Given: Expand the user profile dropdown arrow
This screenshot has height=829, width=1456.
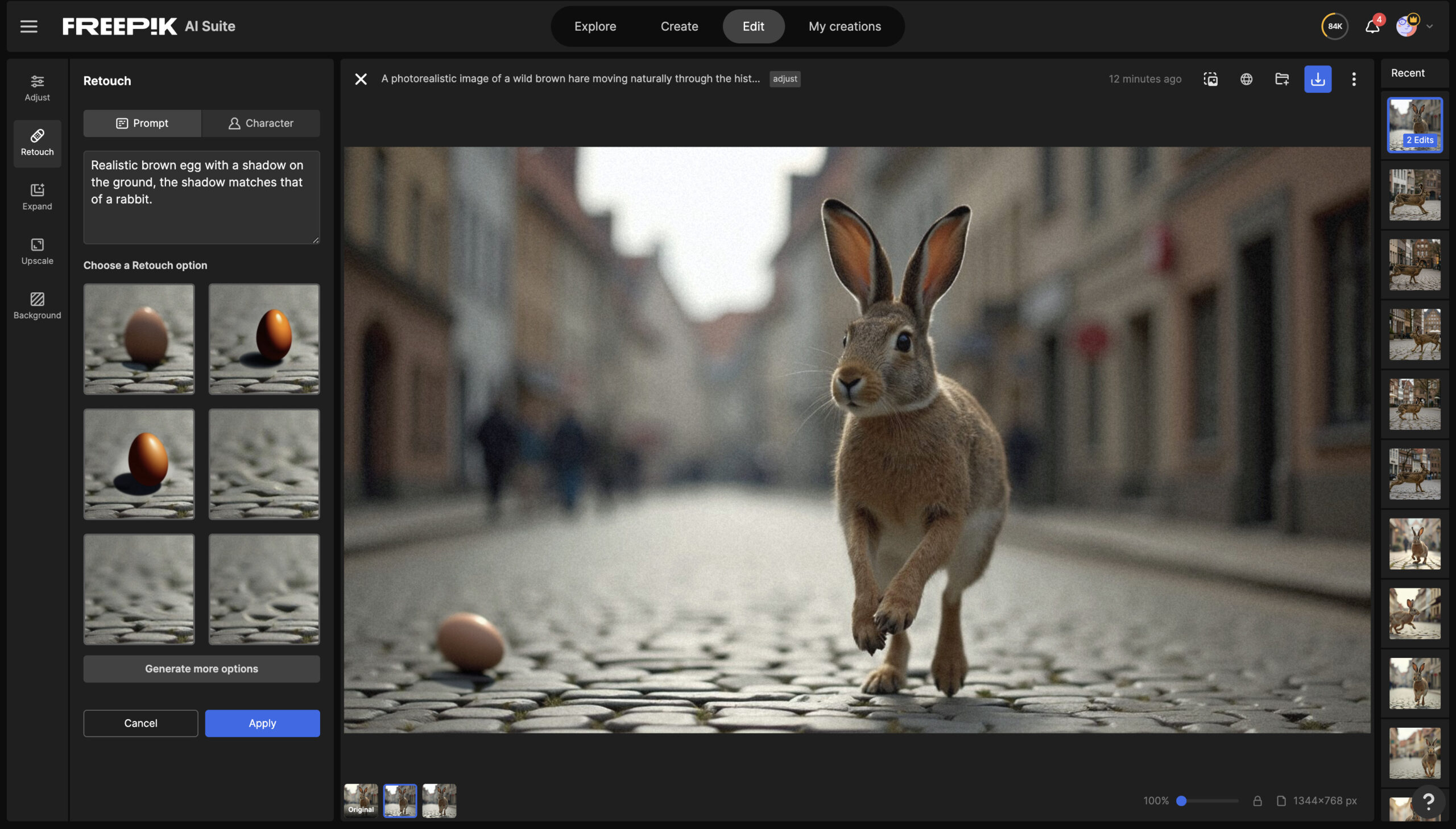Looking at the screenshot, I should click(x=1429, y=26).
